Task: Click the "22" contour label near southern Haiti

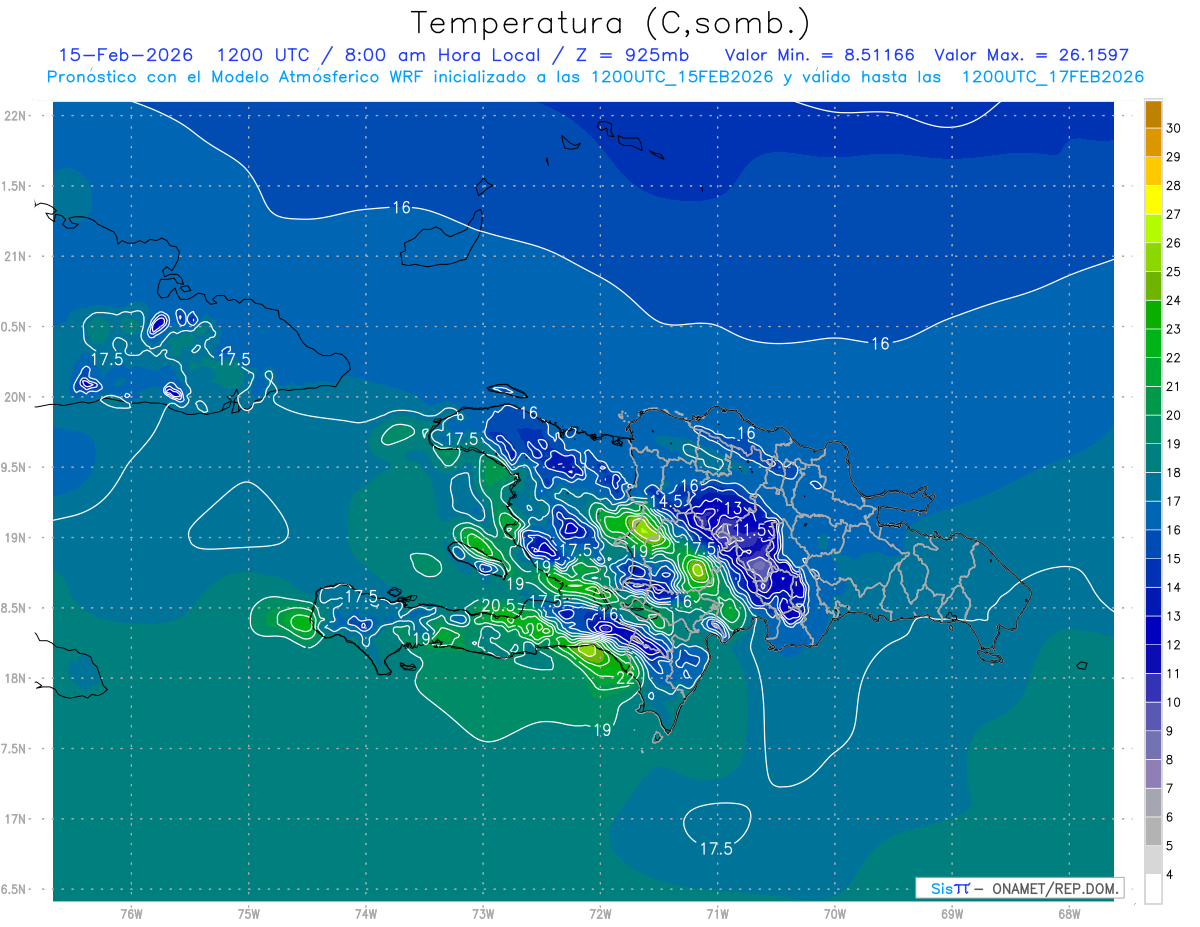Action: (x=624, y=678)
